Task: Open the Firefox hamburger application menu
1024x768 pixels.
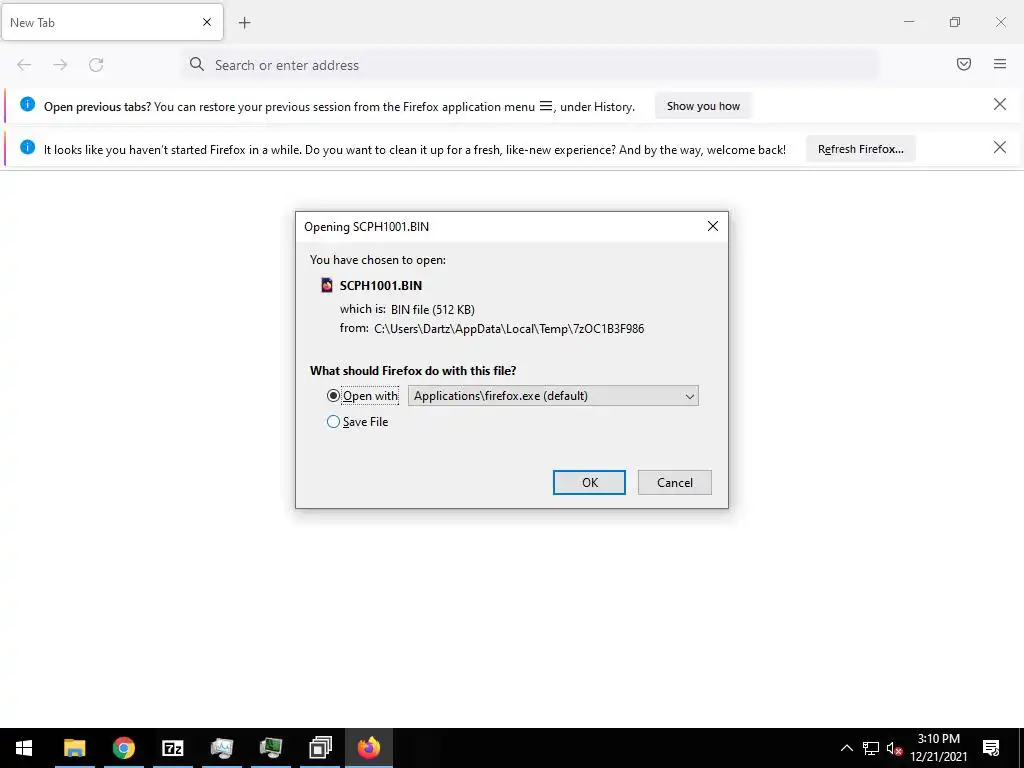Action: pyautogui.click(x=1000, y=64)
